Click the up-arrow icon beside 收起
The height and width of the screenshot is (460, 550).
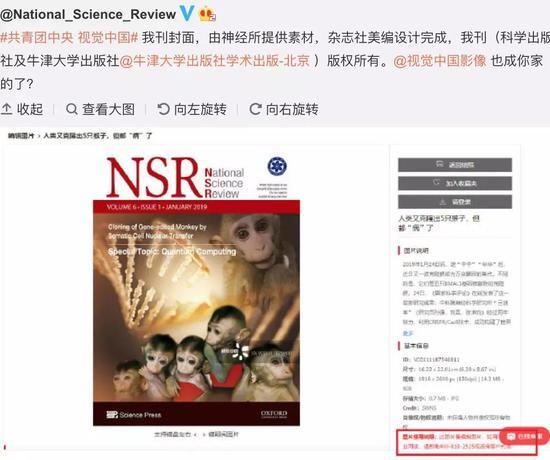tap(7, 109)
